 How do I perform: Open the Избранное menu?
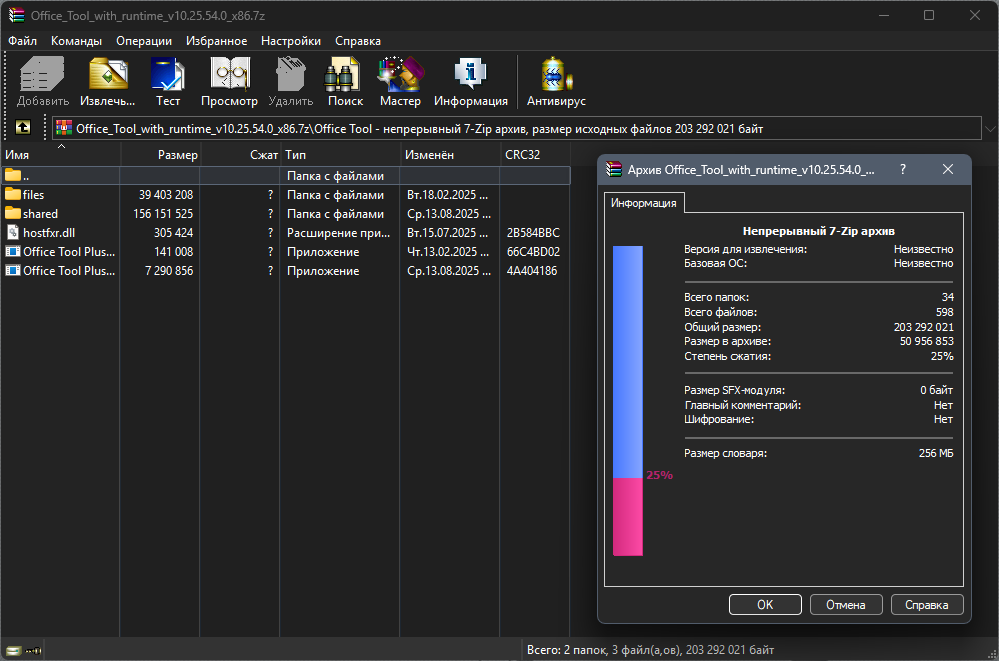[217, 41]
